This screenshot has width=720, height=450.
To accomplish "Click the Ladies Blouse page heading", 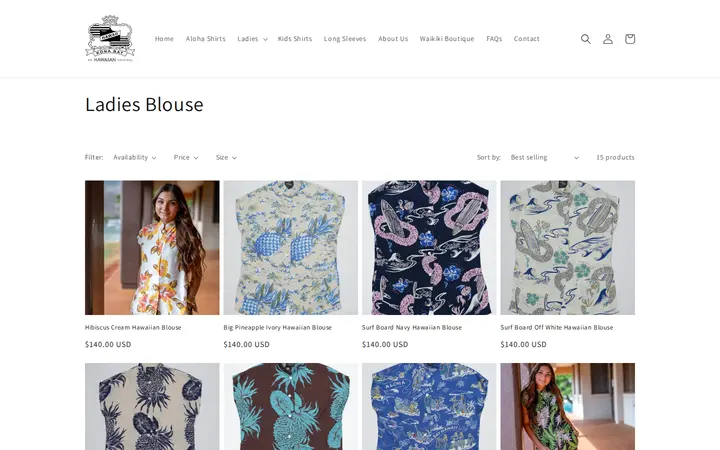I will [144, 104].
